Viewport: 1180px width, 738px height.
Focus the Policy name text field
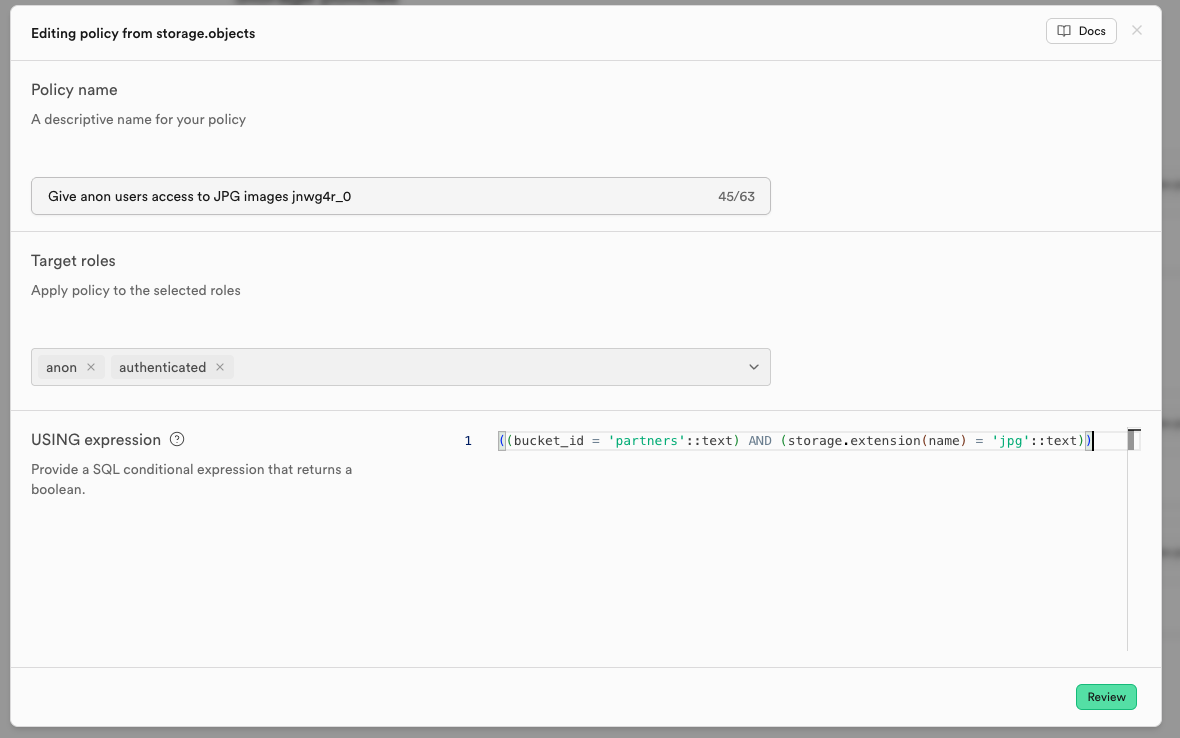(370, 196)
